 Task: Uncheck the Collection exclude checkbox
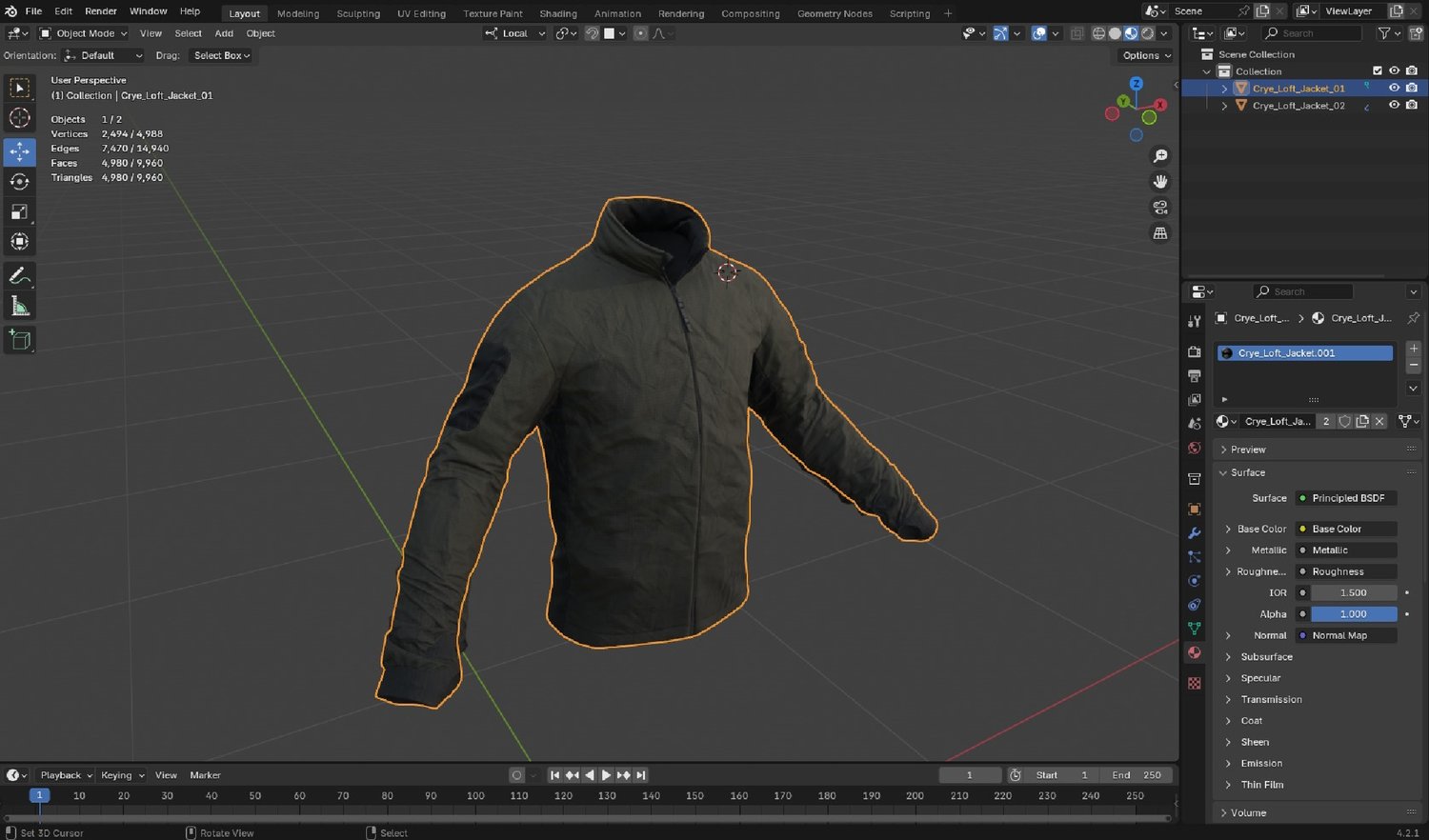[x=1377, y=71]
